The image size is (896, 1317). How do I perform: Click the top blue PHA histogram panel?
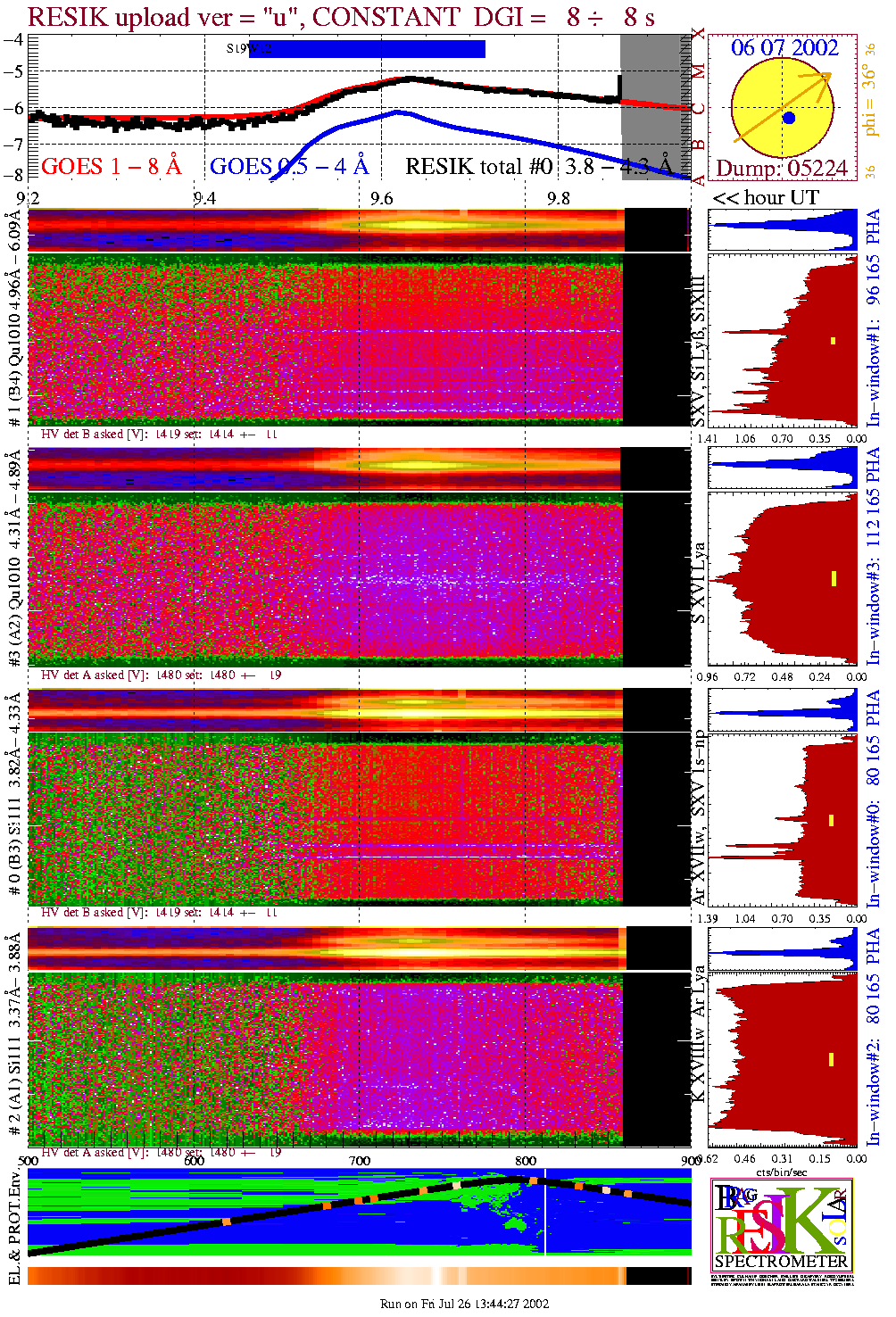tap(782, 230)
